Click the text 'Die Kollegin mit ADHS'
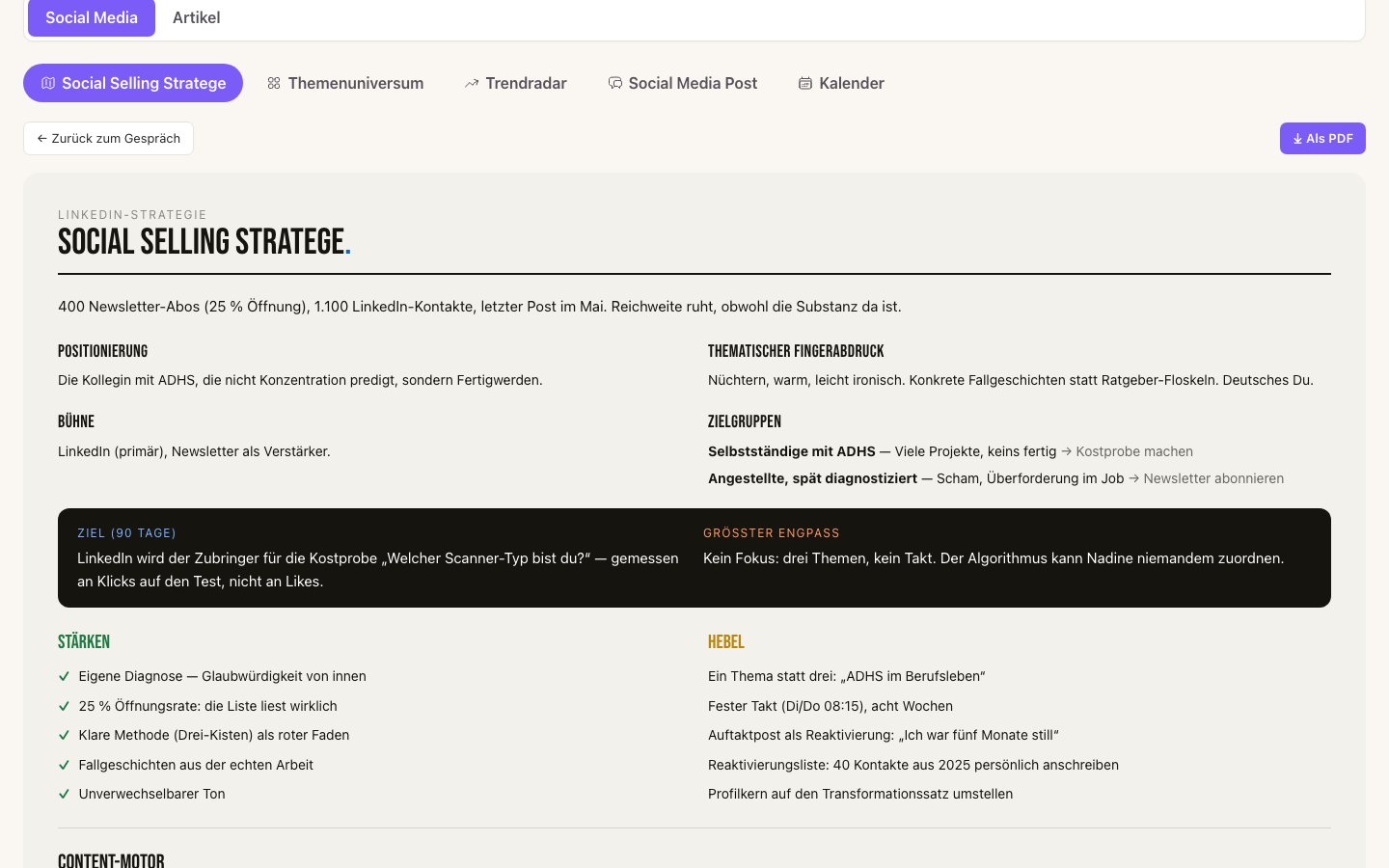 coord(300,380)
